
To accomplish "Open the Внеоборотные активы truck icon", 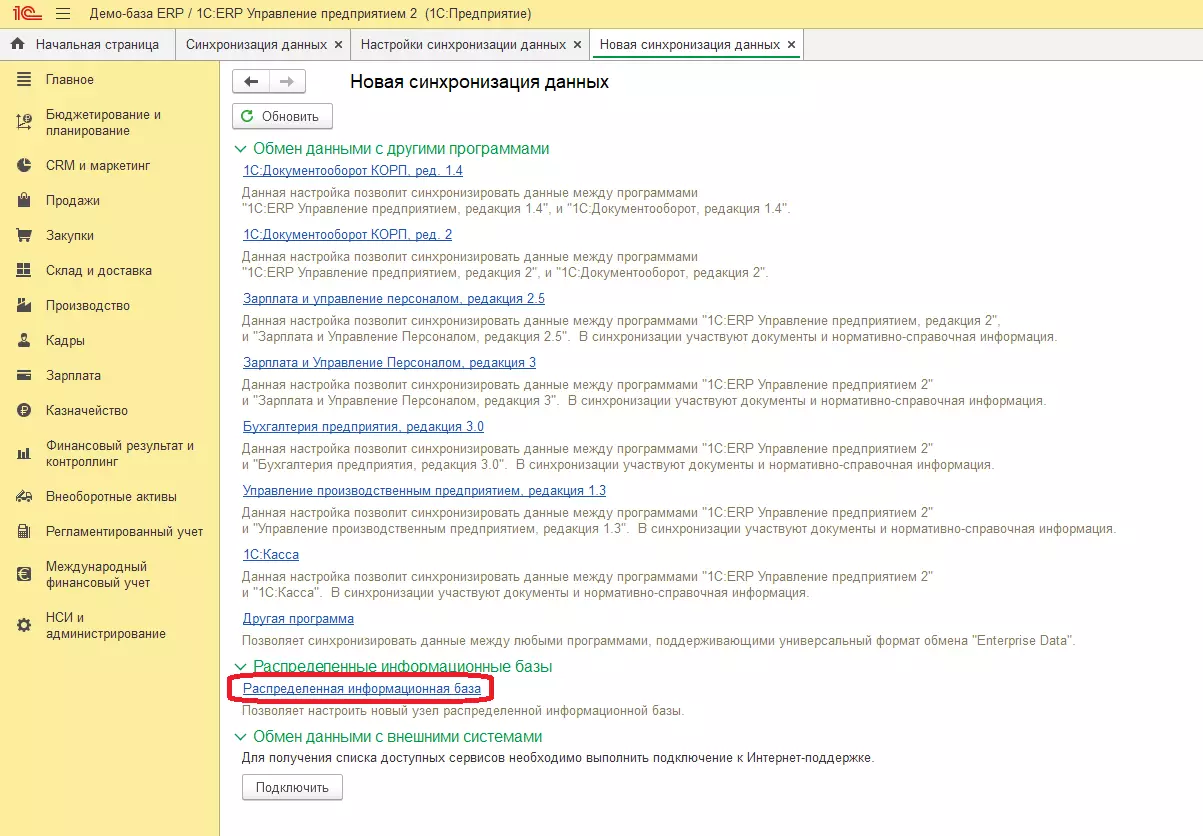I will click(24, 497).
